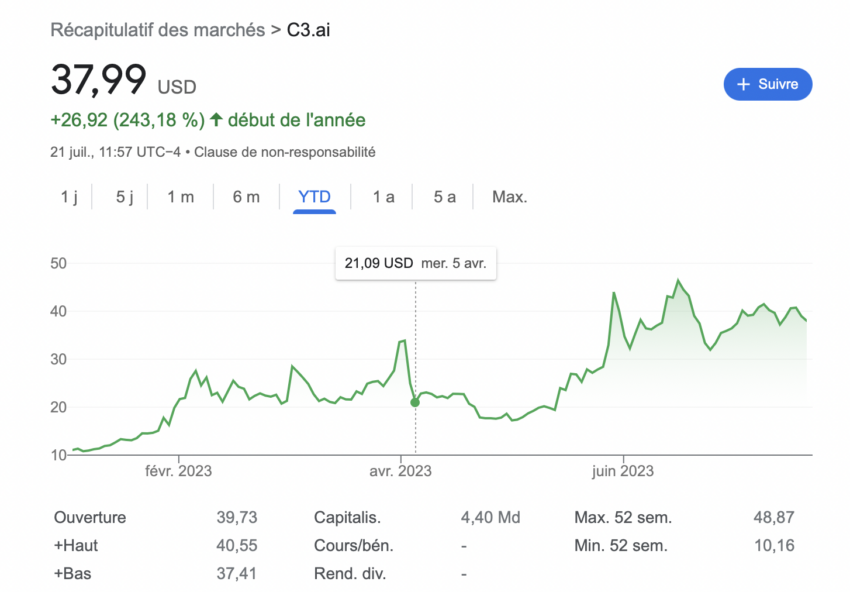The width and height of the screenshot is (850, 592).
Task: Select the YTD tab
Action: (314, 197)
